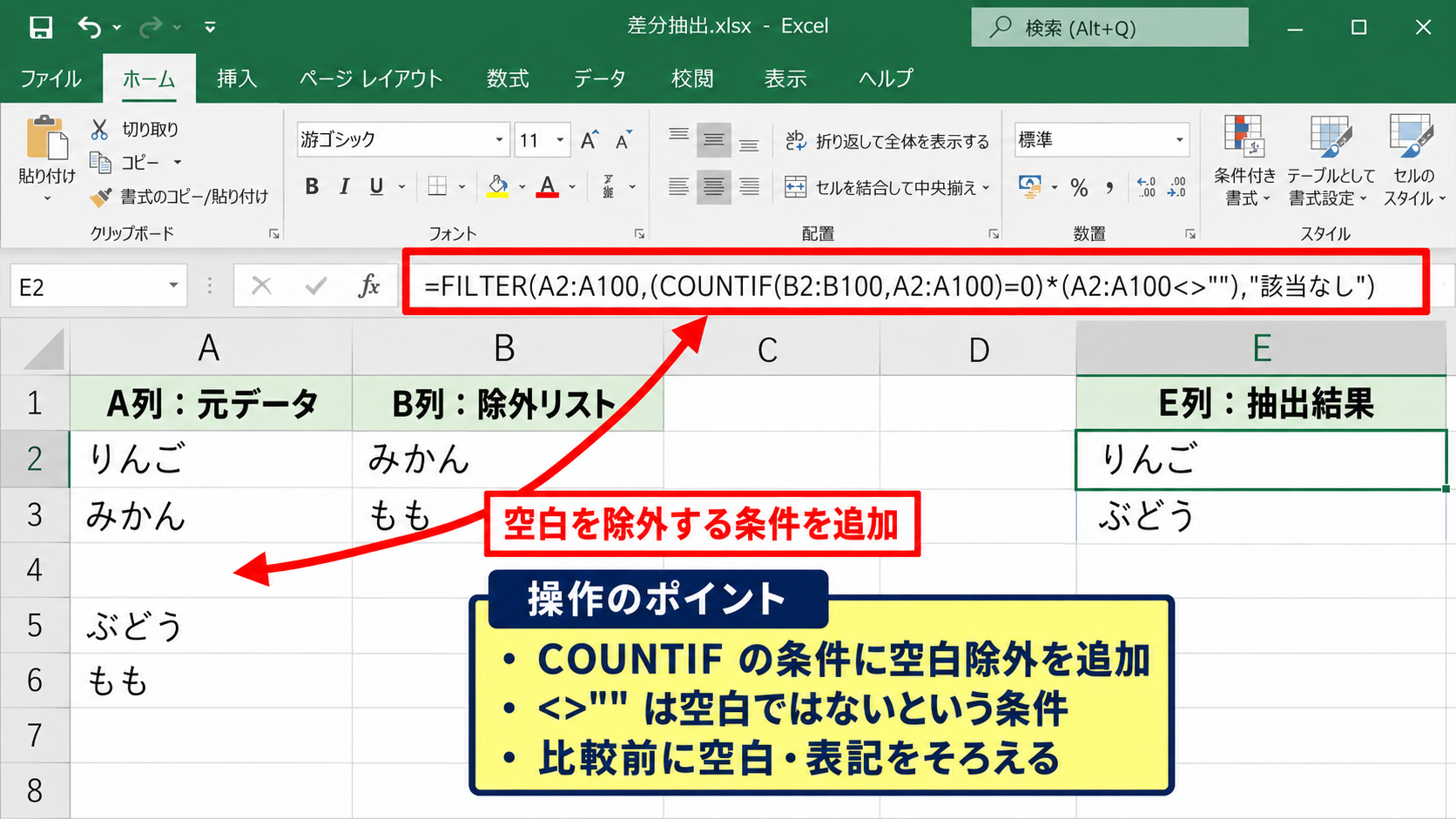Toggle Italic formatting
Screen dimensions: 1456x819
pos(345,186)
